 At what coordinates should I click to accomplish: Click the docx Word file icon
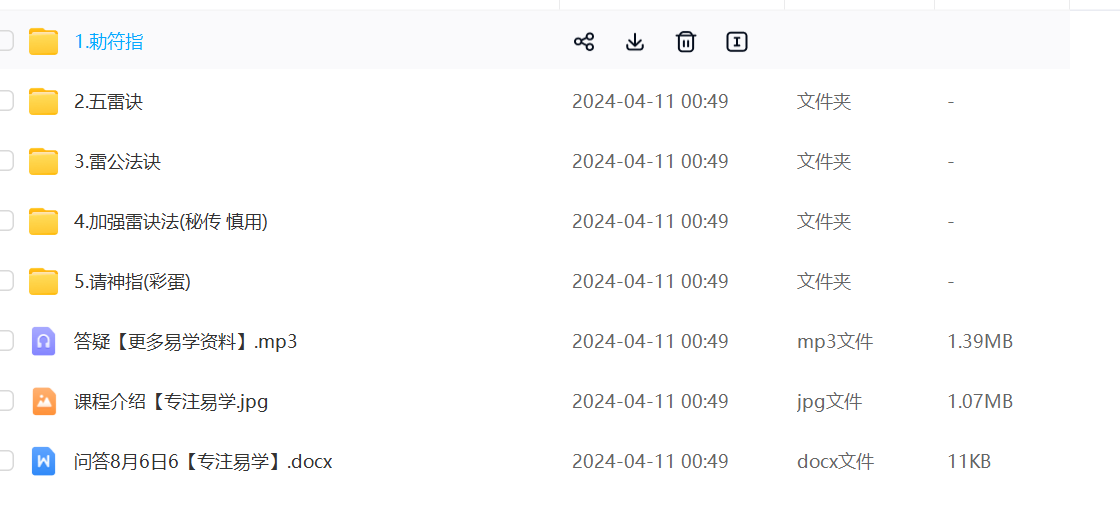point(43,462)
